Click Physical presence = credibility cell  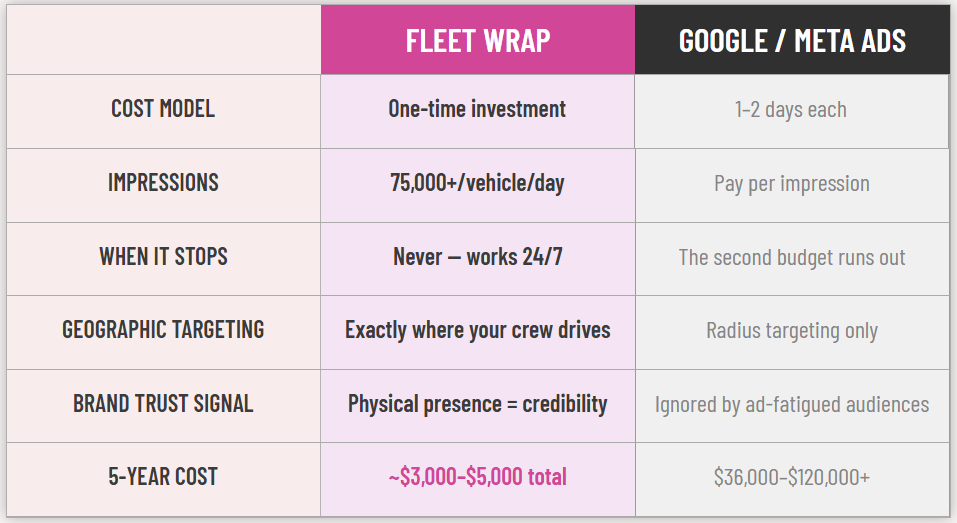(x=478, y=404)
